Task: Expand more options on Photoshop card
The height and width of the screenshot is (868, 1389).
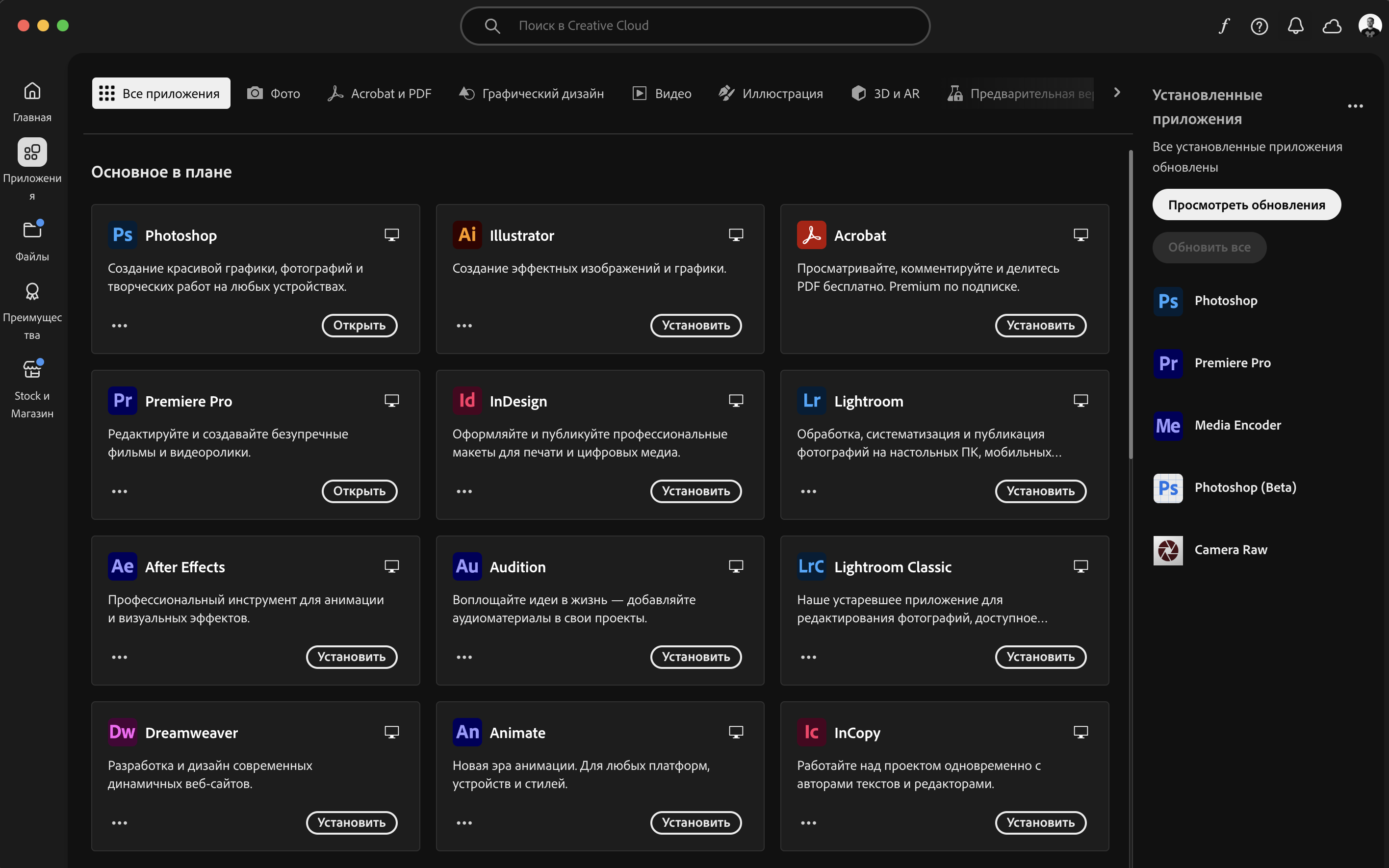Action: [x=119, y=326]
